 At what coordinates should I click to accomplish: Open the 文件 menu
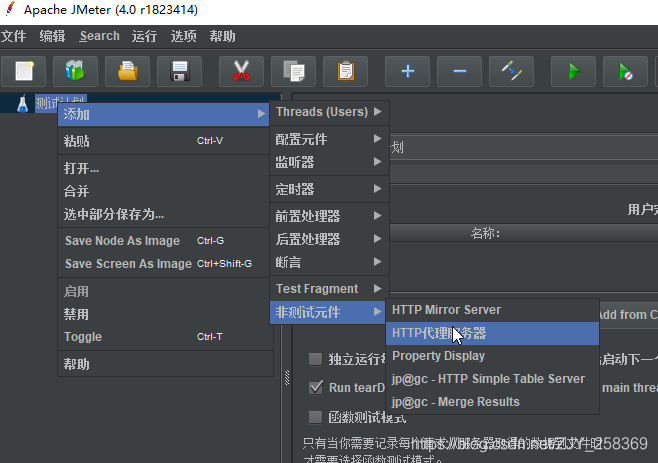[13, 36]
